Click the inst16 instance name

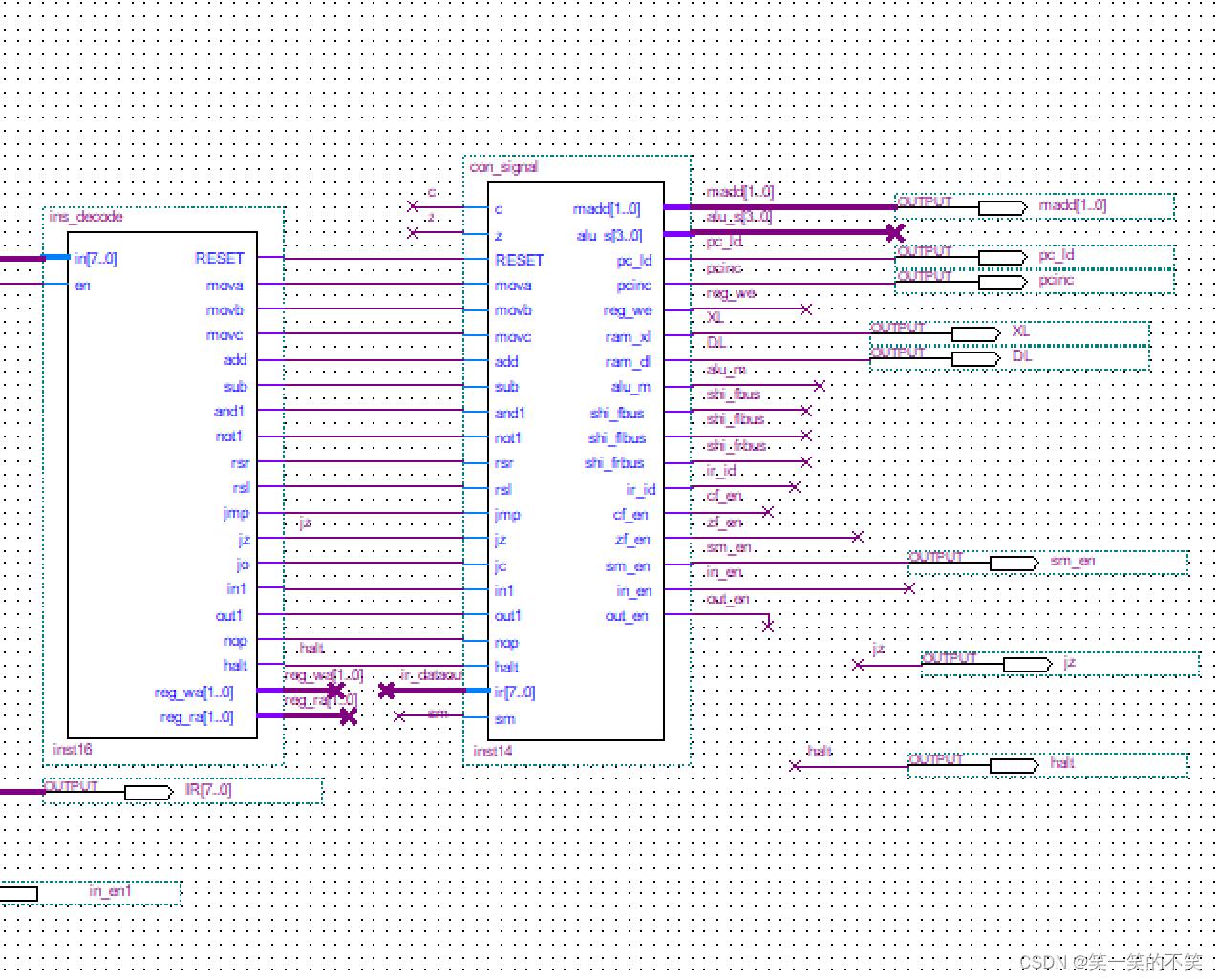pos(73,750)
